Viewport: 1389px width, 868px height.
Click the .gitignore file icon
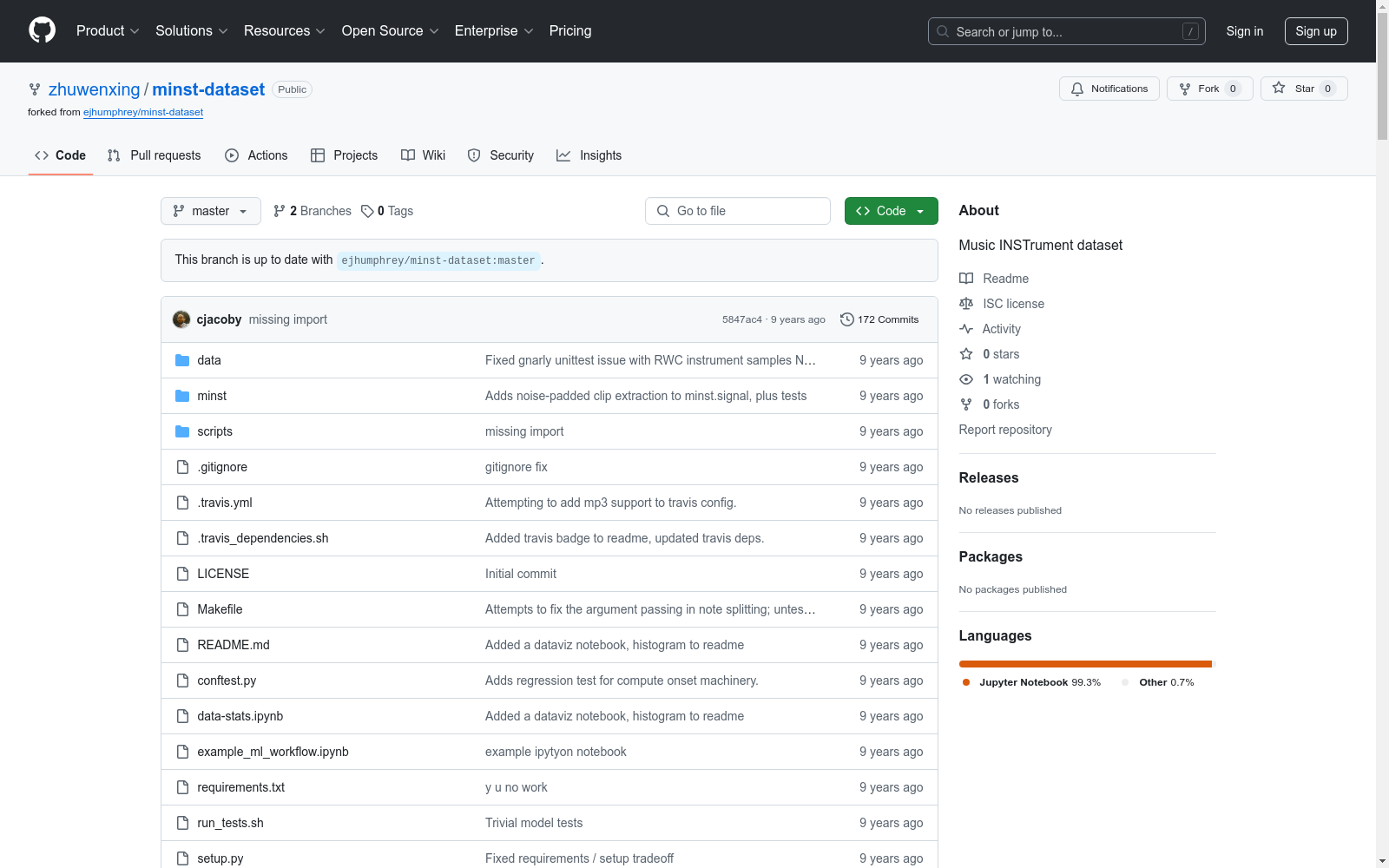(x=182, y=467)
